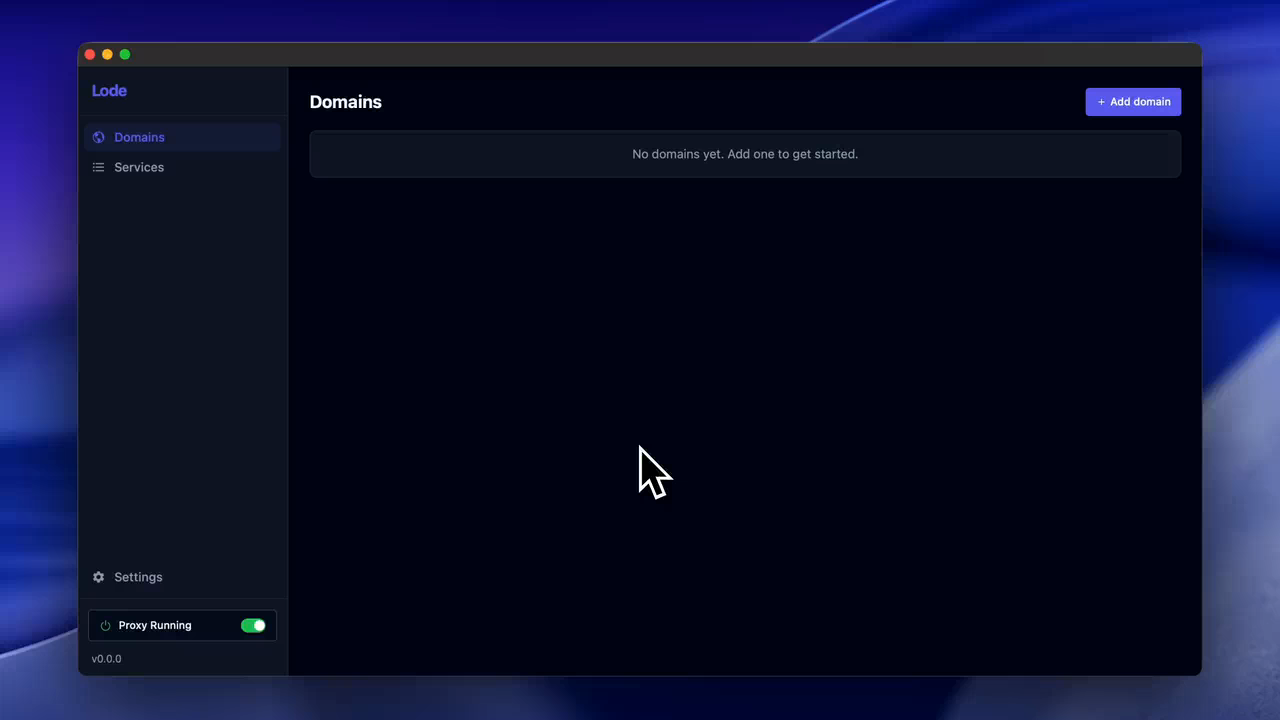The image size is (1280, 720).
Task: Click the gear icon next to Settings
Action: pos(98,577)
